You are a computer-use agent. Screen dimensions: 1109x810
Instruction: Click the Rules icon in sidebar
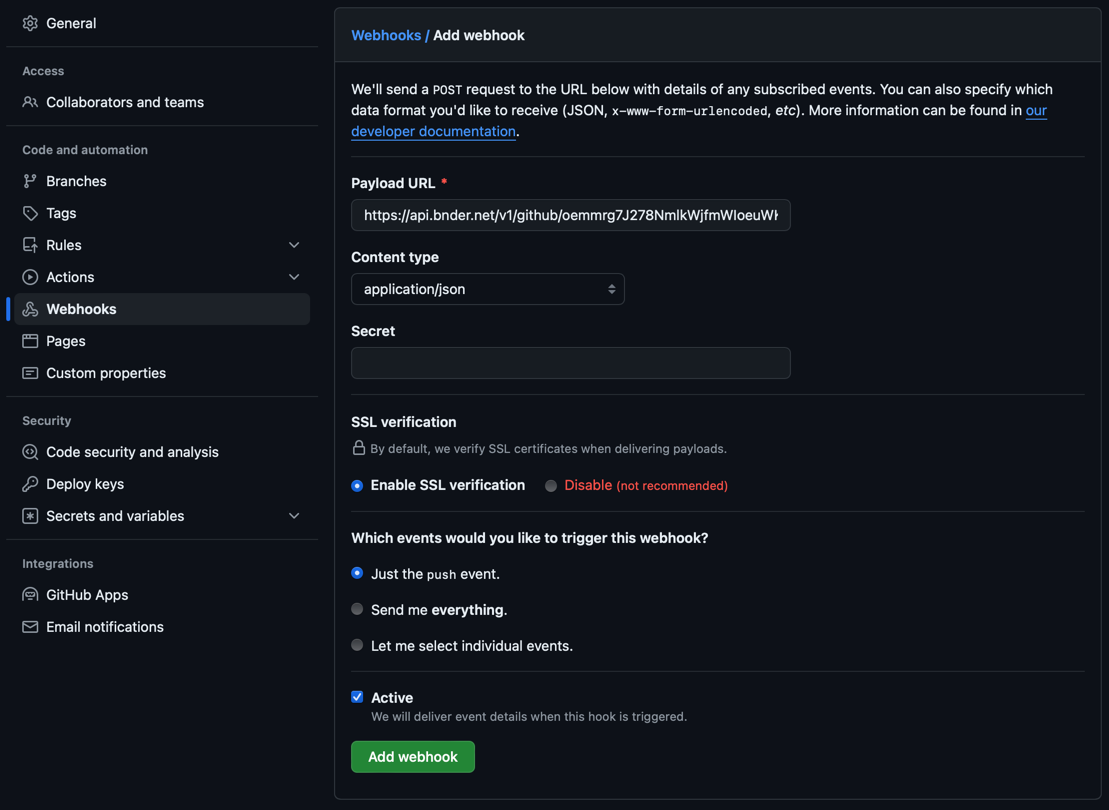point(30,245)
